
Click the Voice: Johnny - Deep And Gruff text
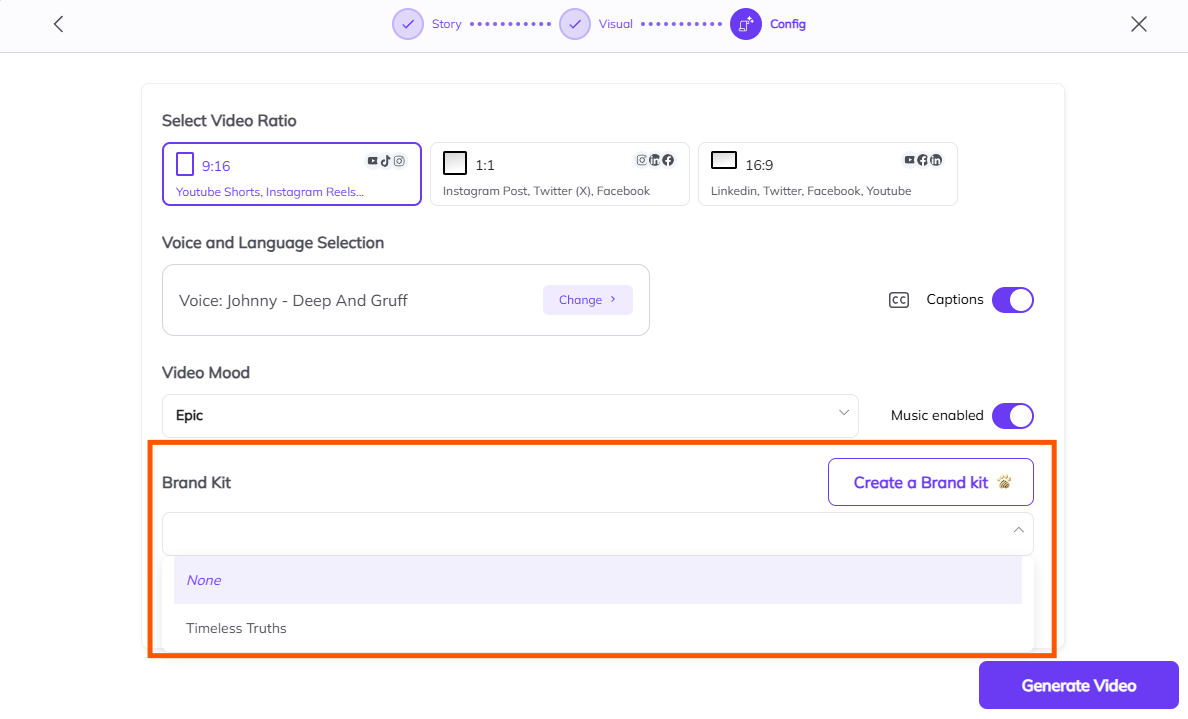coord(293,301)
